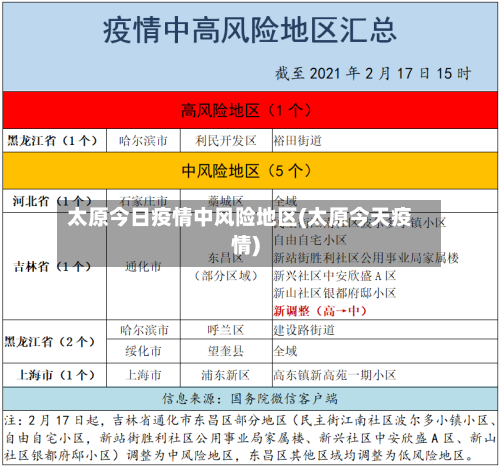500x467 pixels.
Task: Click the cell 高东镇新高苑一期小区
Action: 385,375
